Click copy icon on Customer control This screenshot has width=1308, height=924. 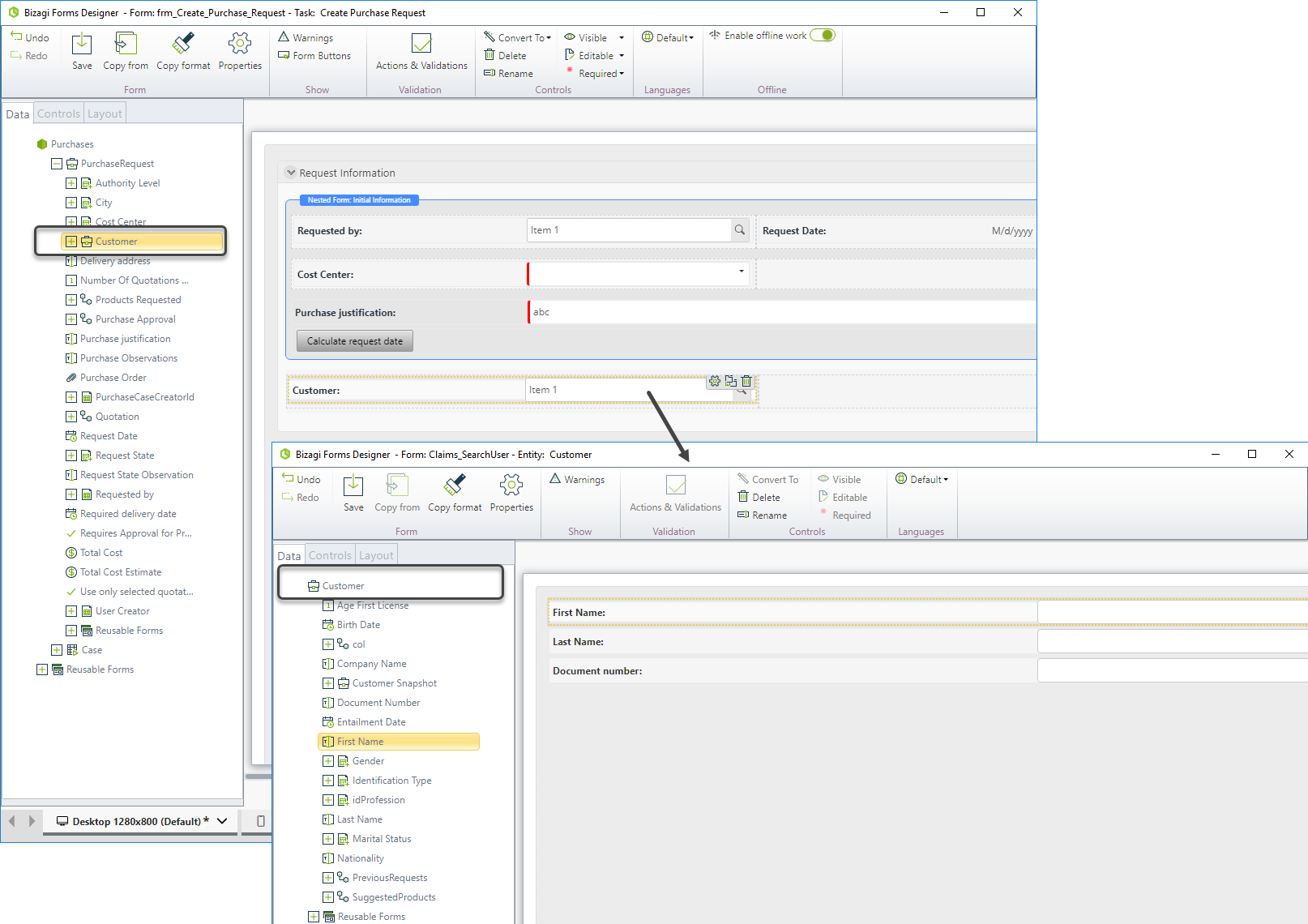pyautogui.click(x=731, y=381)
